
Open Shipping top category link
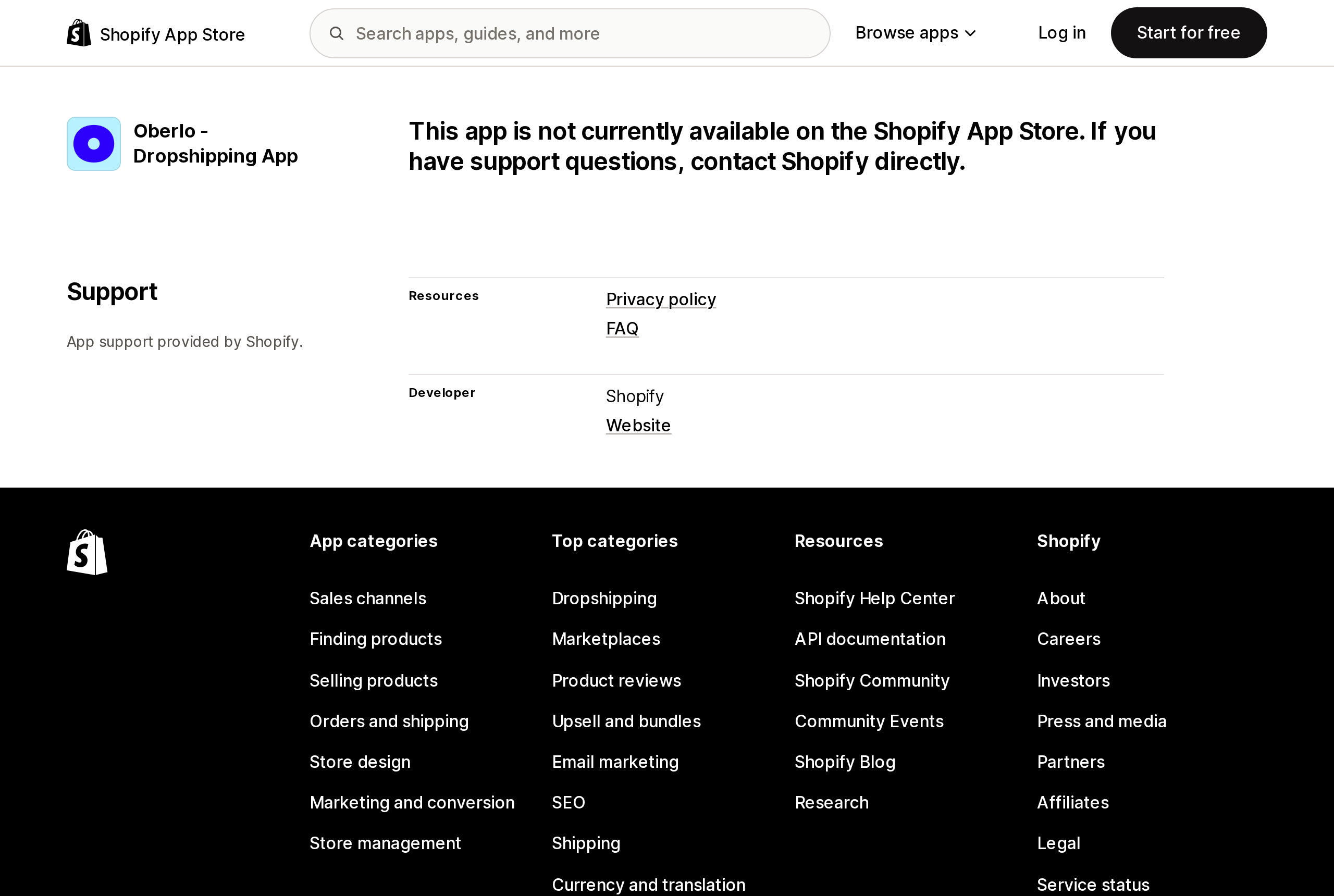coord(586,843)
